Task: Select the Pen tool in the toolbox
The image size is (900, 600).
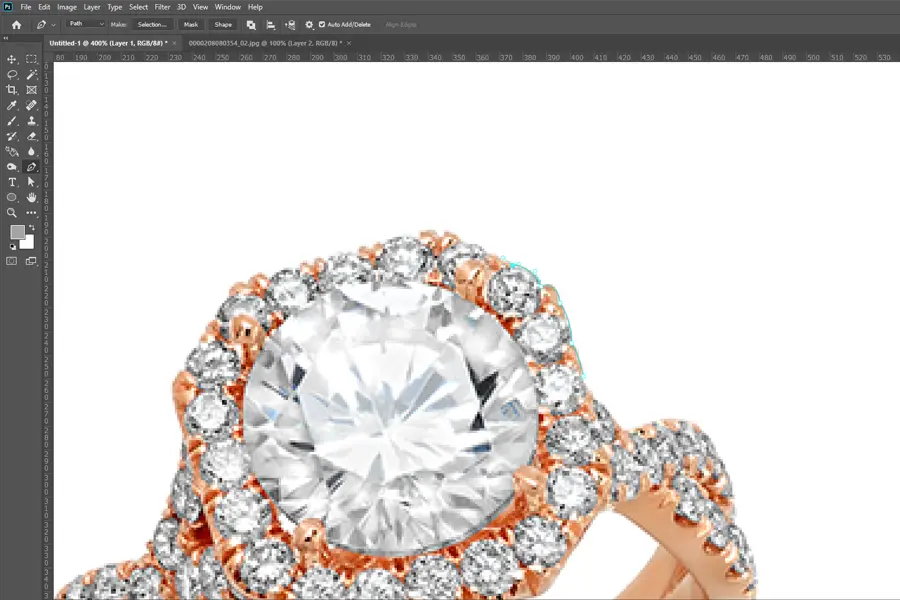Action: coord(32,167)
